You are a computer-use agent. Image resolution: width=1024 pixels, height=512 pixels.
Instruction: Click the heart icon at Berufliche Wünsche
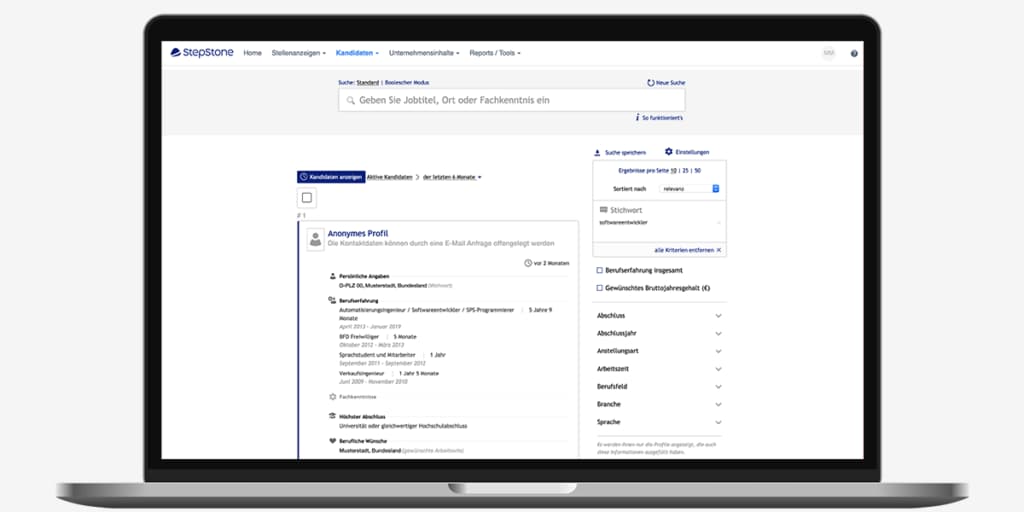[332, 440]
